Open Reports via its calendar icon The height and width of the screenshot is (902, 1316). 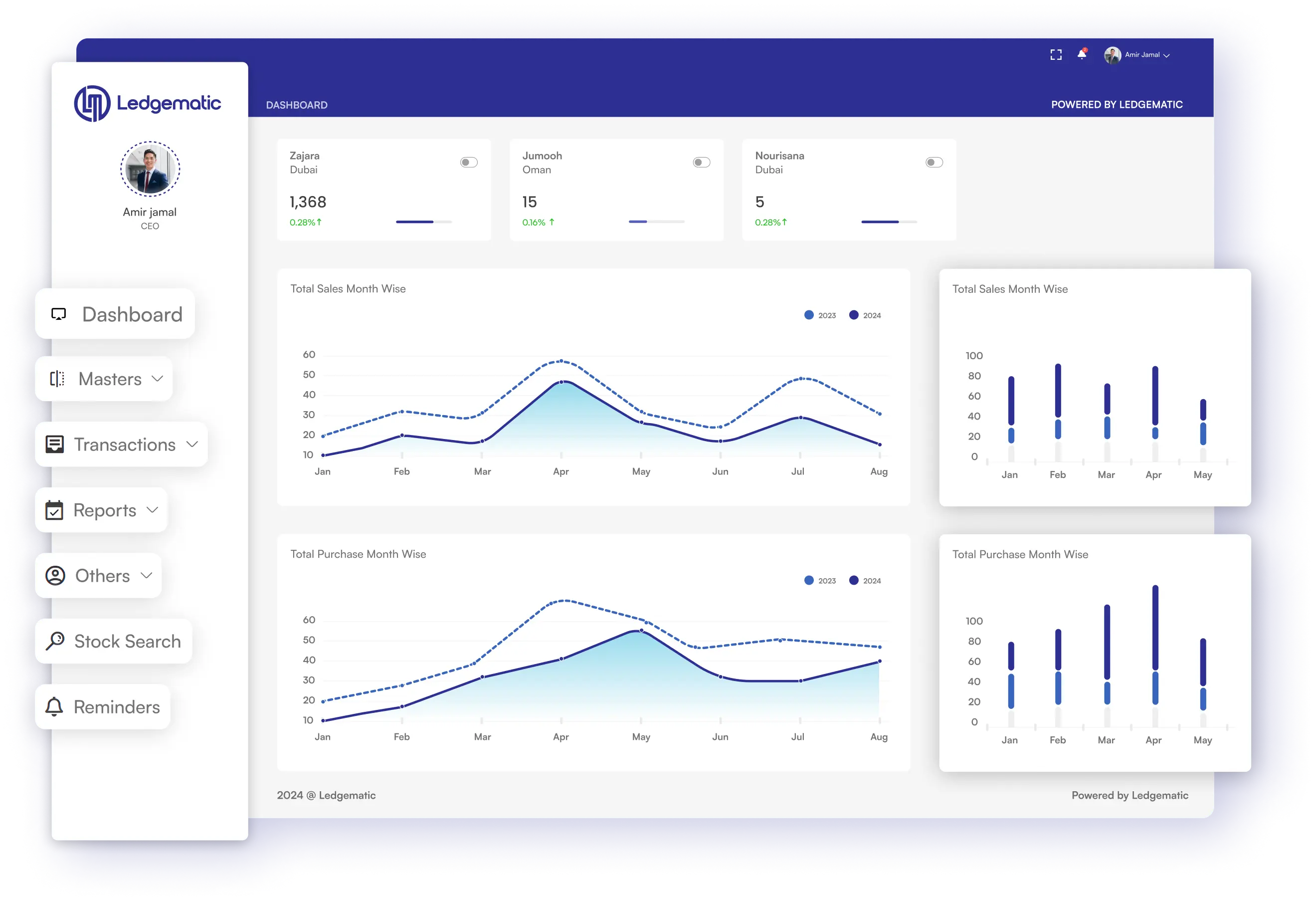[54, 510]
